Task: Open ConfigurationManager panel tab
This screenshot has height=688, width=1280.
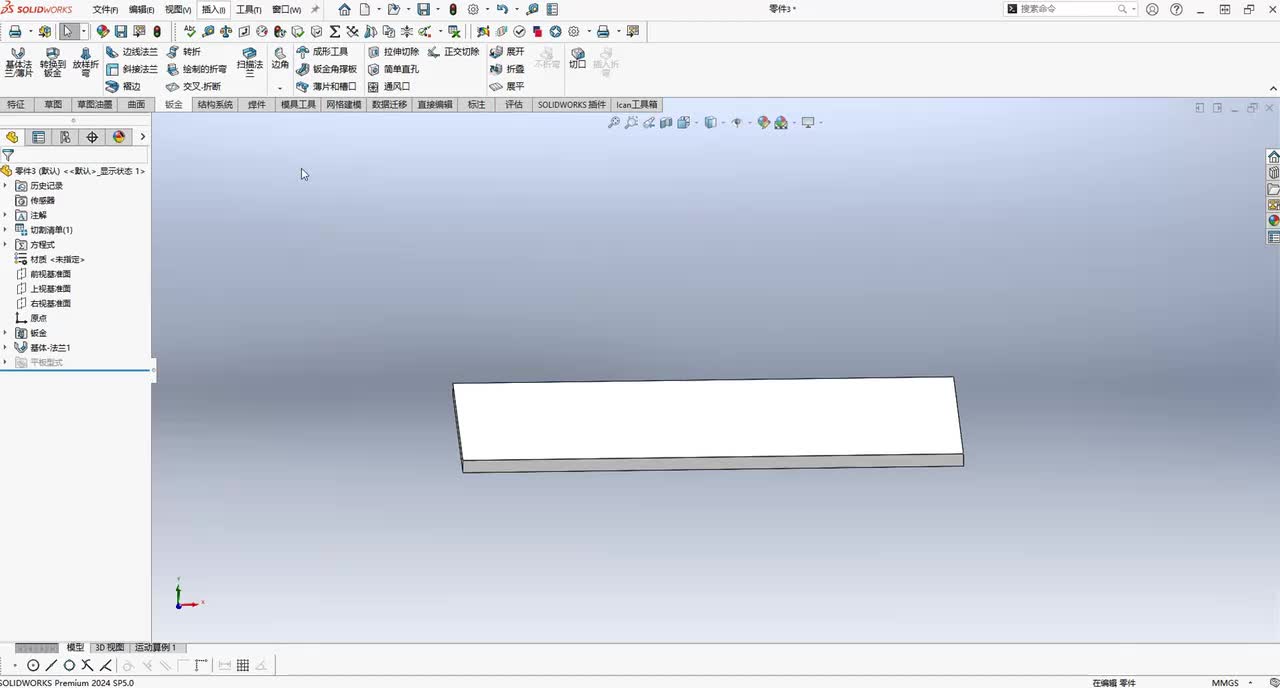Action: (x=65, y=137)
